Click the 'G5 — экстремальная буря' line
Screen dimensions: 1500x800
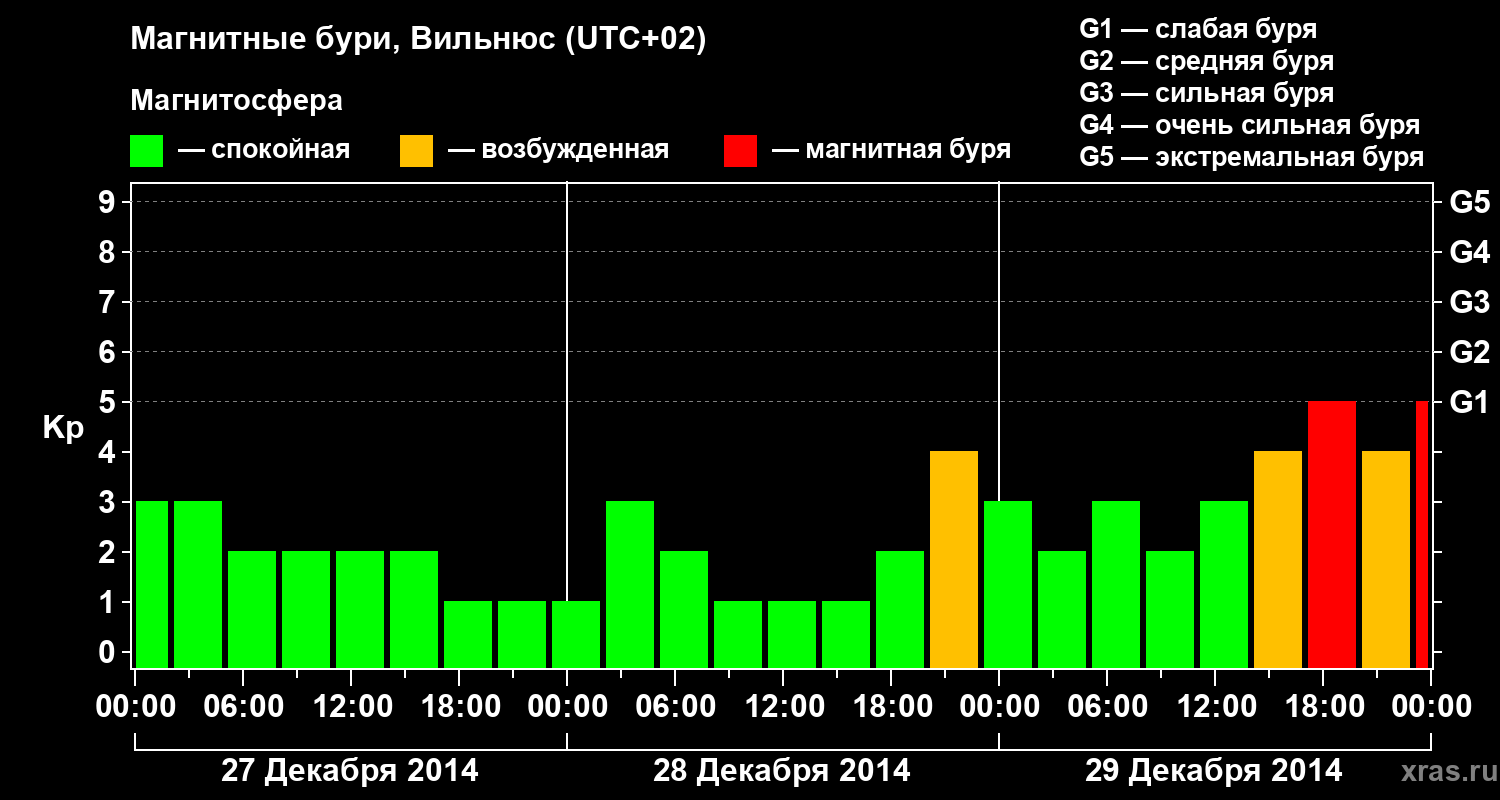[1252, 157]
